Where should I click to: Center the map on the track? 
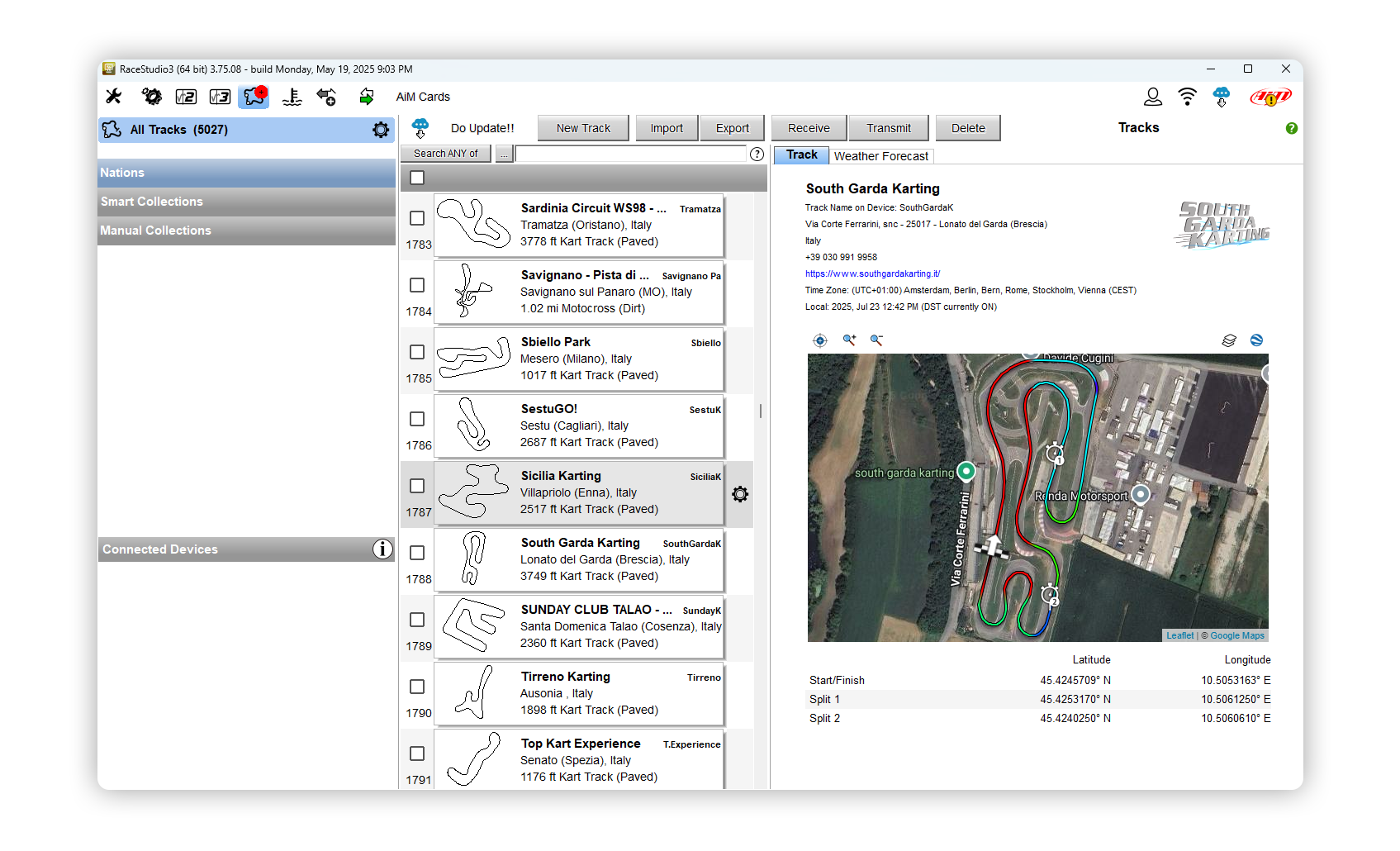(820, 340)
